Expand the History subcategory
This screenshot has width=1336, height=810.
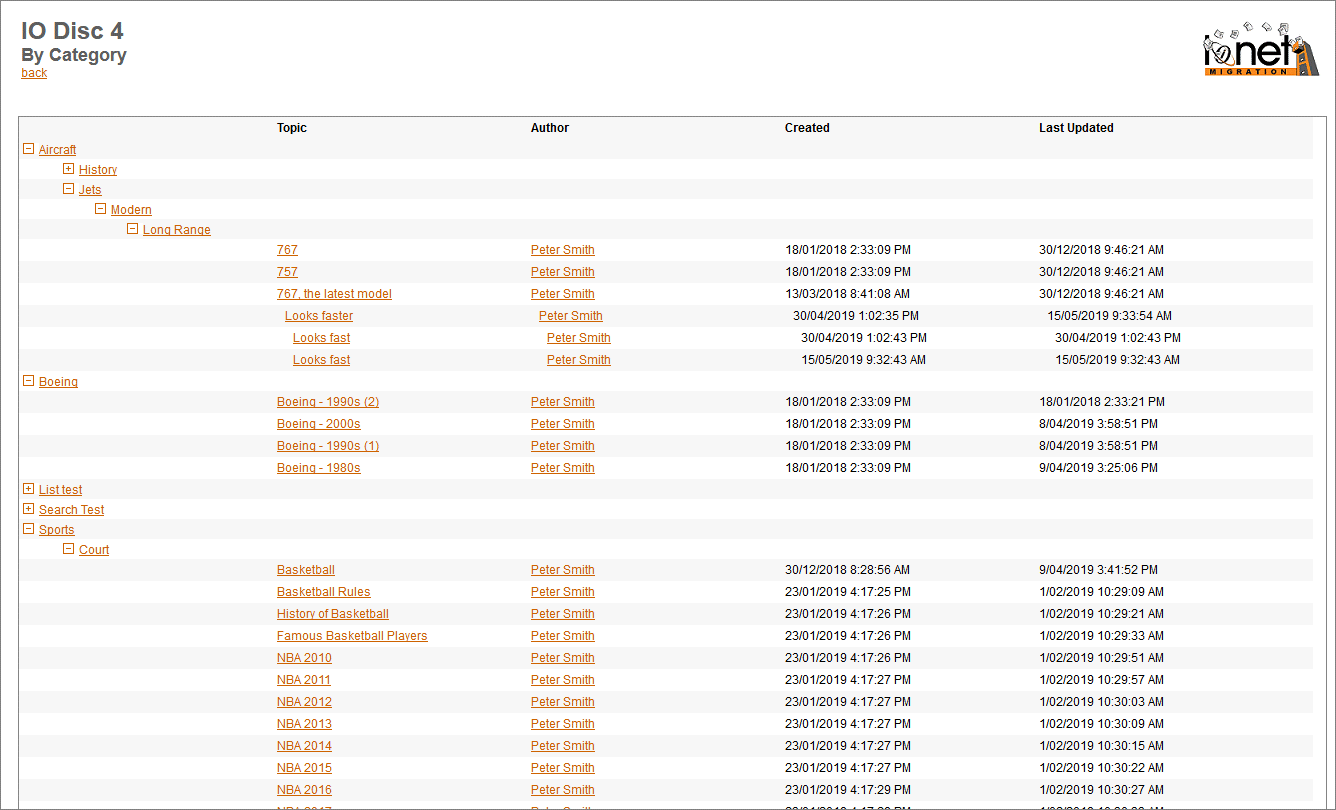coord(68,169)
